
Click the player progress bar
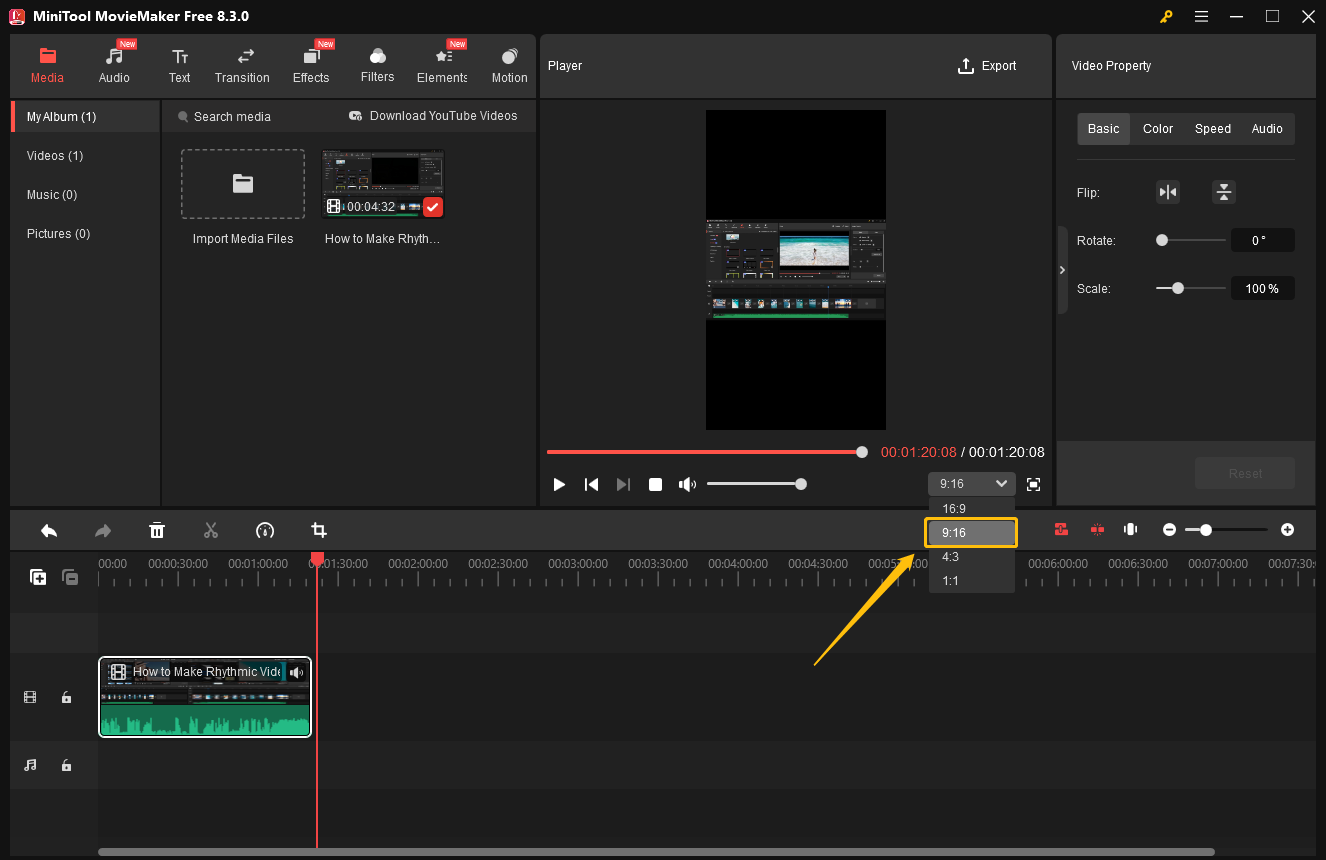[706, 452]
